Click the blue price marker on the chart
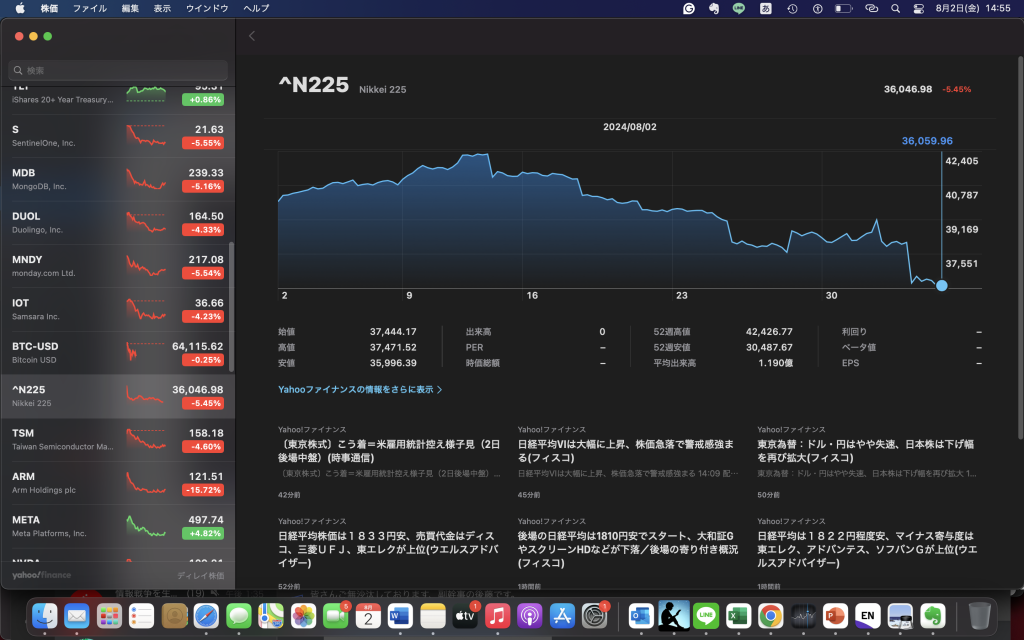The image size is (1024, 640). coord(941,286)
